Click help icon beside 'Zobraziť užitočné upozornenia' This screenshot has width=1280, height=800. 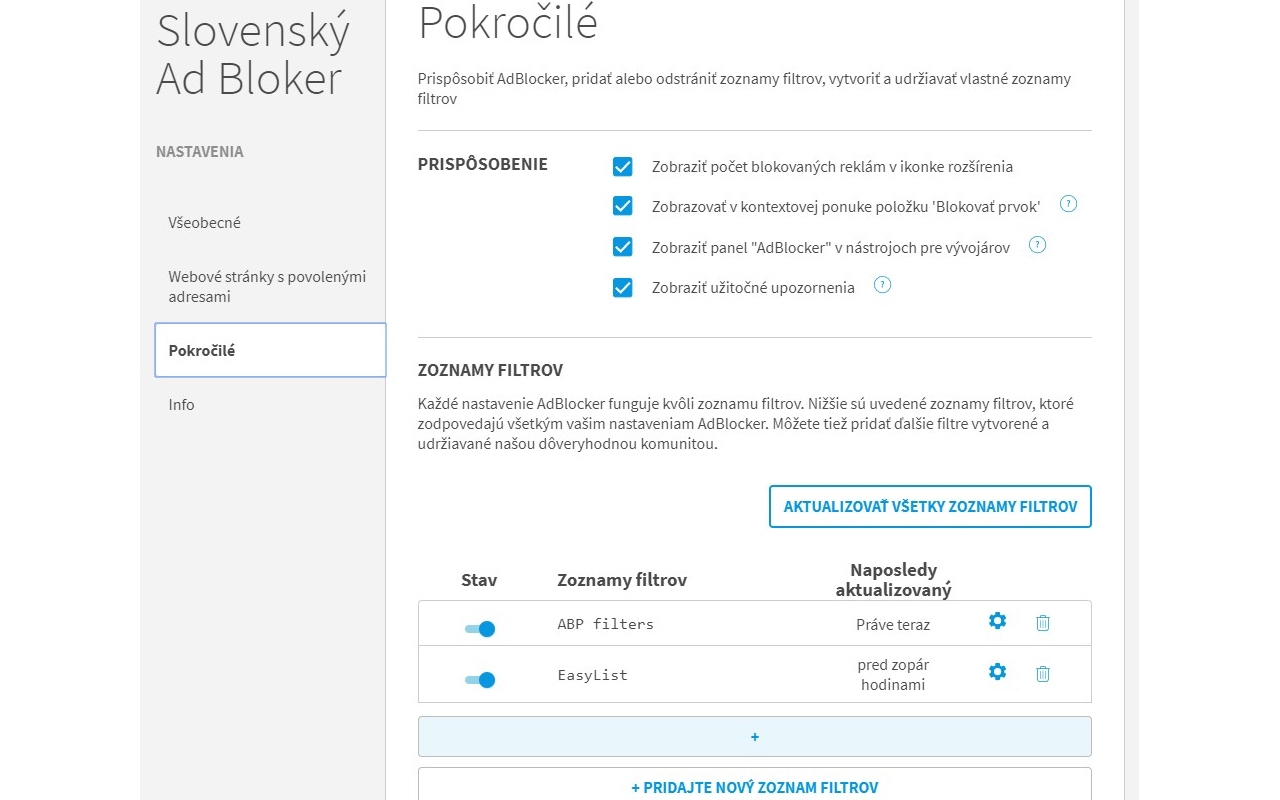coord(882,284)
